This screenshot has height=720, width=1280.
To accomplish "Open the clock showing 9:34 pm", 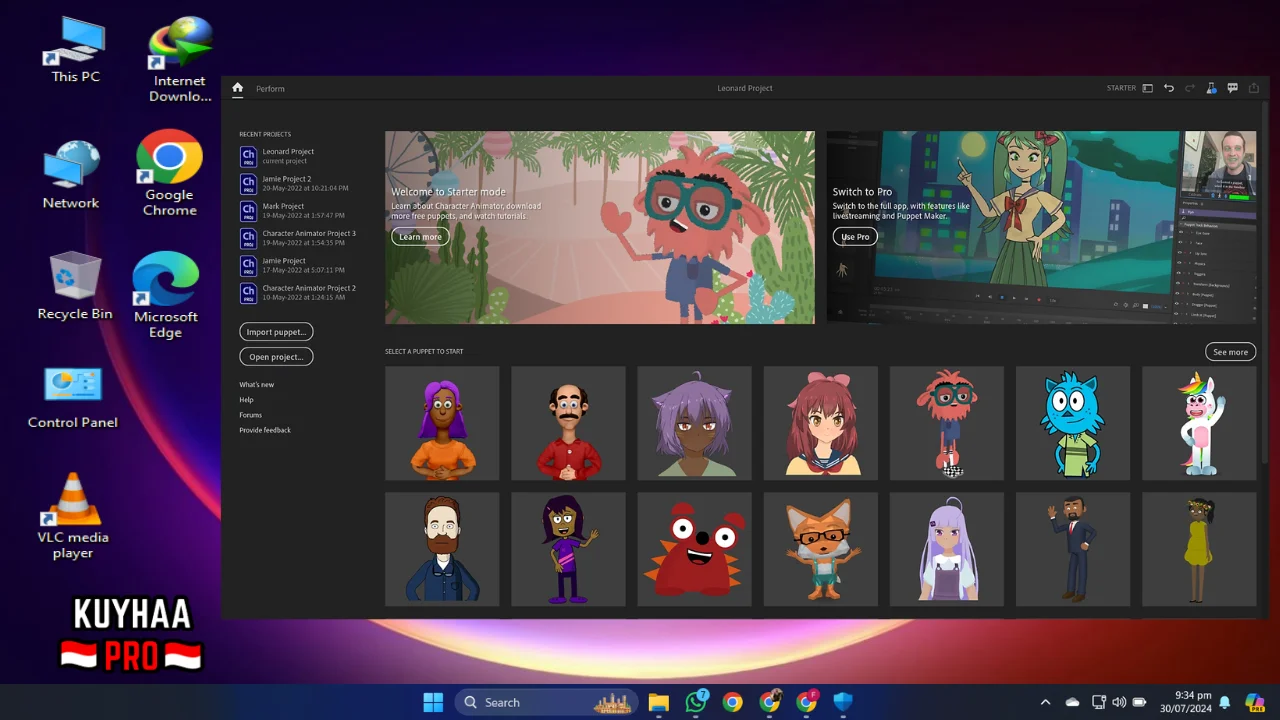I will [x=1185, y=702].
